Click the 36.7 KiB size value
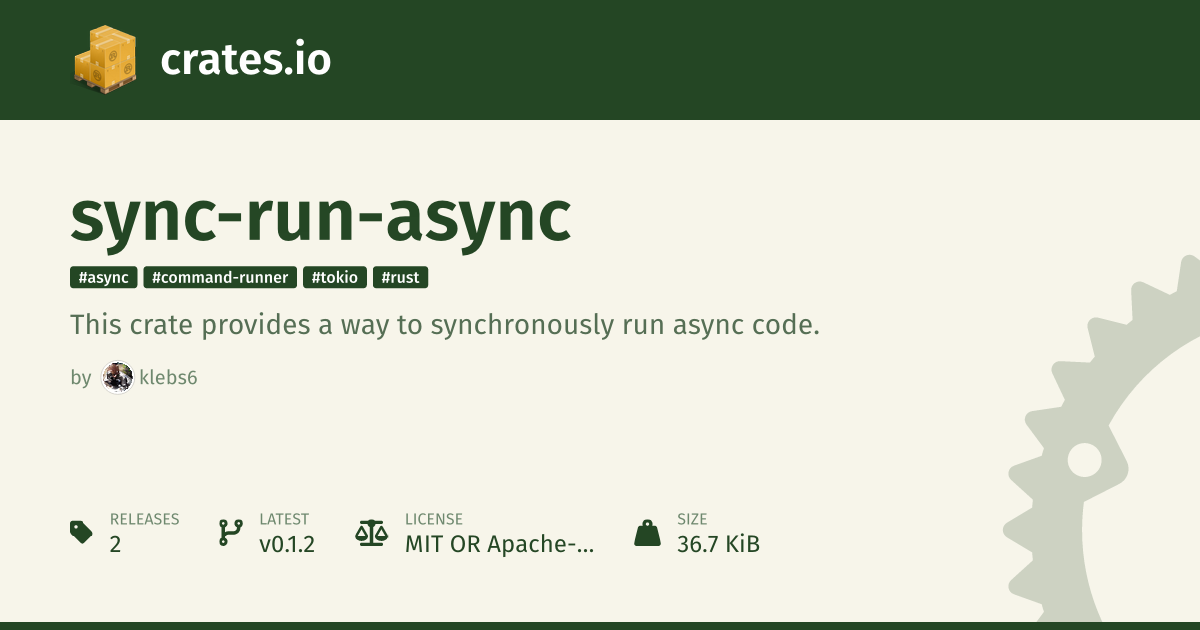Image resolution: width=1200 pixels, height=630 pixels. (x=718, y=545)
